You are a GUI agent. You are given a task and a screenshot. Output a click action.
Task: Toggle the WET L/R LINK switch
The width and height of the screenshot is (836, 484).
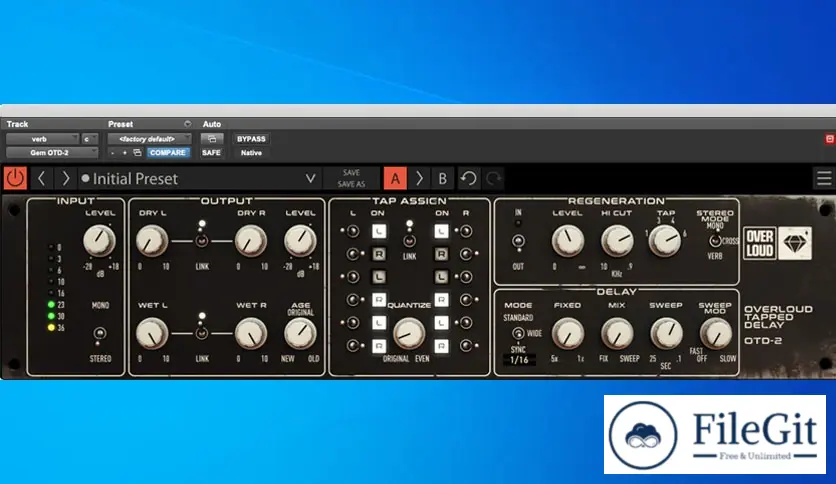pyautogui.click(x=202, y=333)
